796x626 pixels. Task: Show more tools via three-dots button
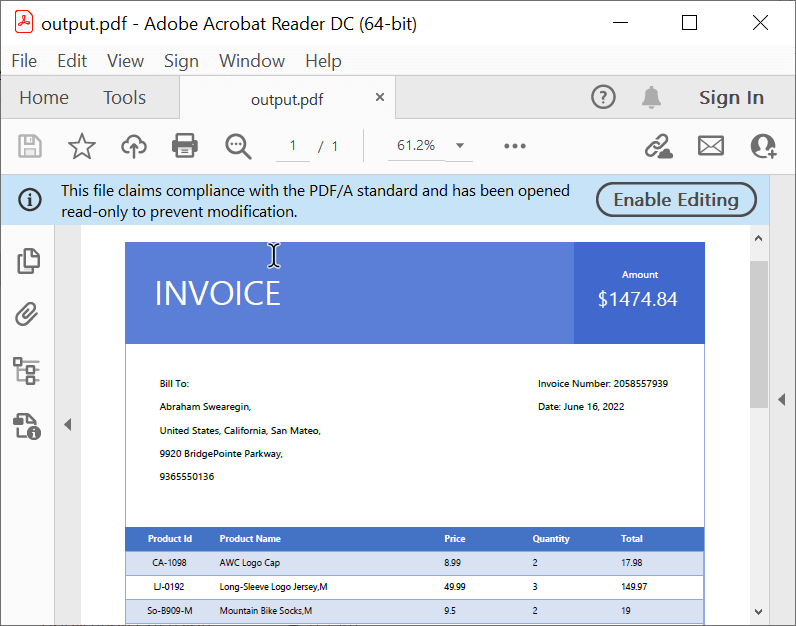515,146
